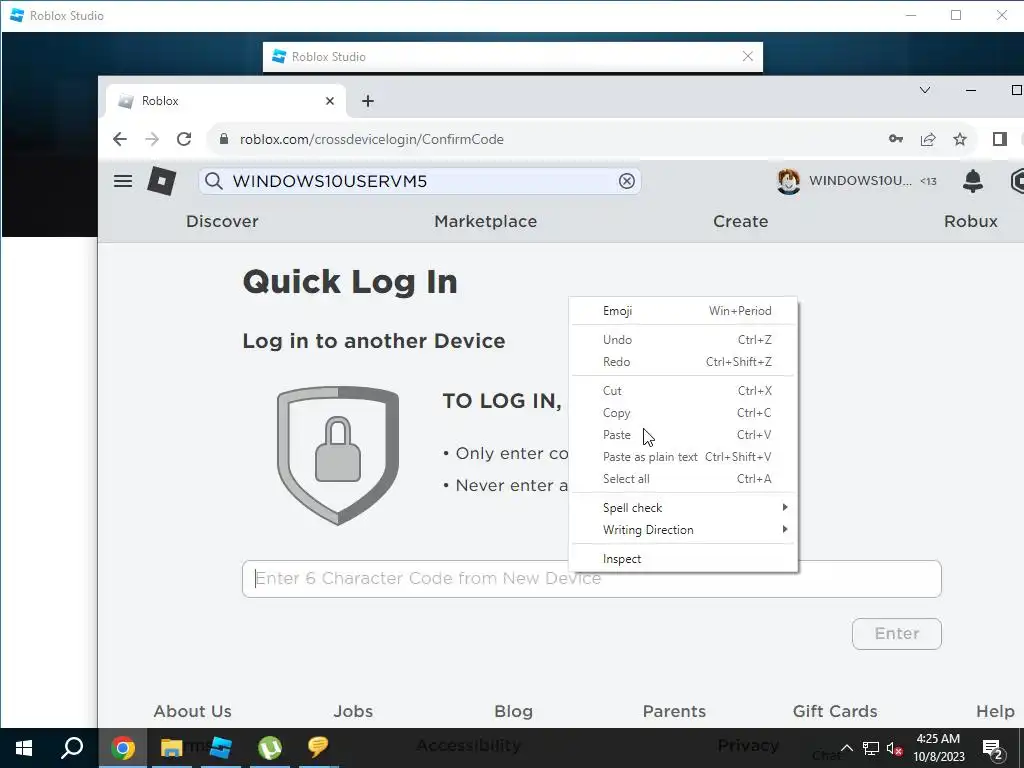Image resolution: width=1024 pixels, height=768 pixels.
Task: Choose Cut in the context menu
Action: tap(683, 391)
